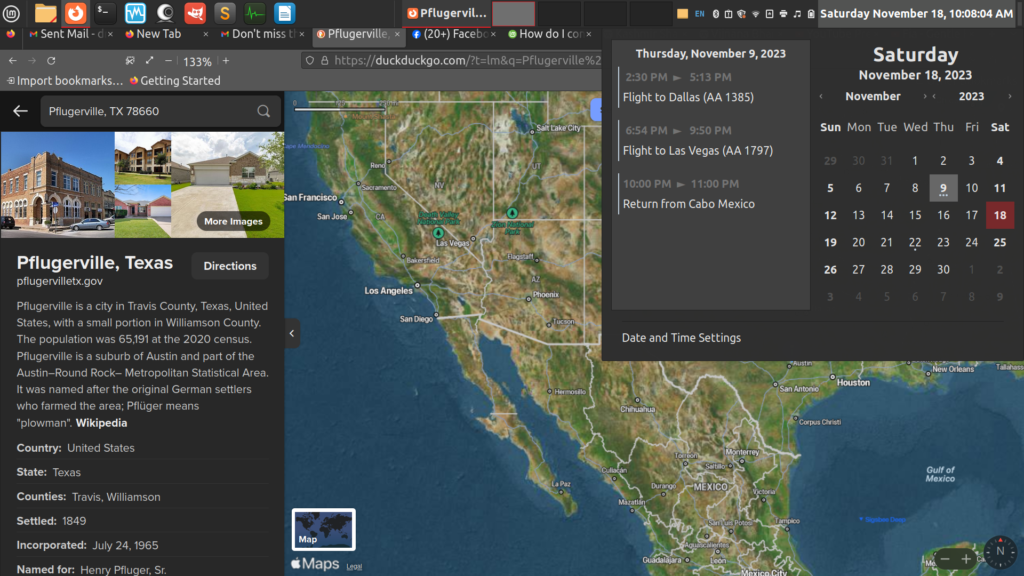Go to the previous month in calendar

[x=821, y=97]
